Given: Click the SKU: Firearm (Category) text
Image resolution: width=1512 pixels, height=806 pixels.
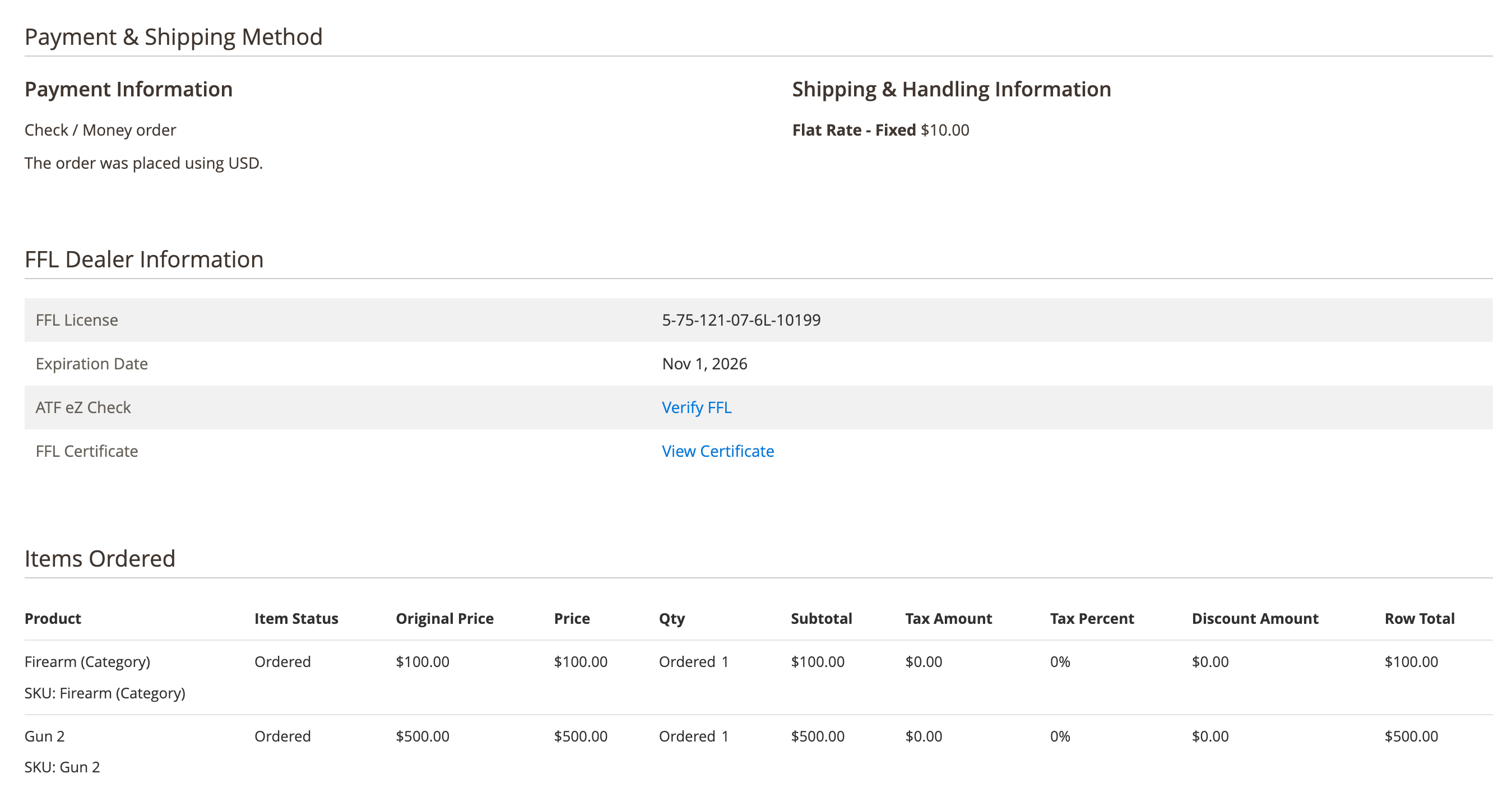Looking at the screenshot, I should coord(105,693).
